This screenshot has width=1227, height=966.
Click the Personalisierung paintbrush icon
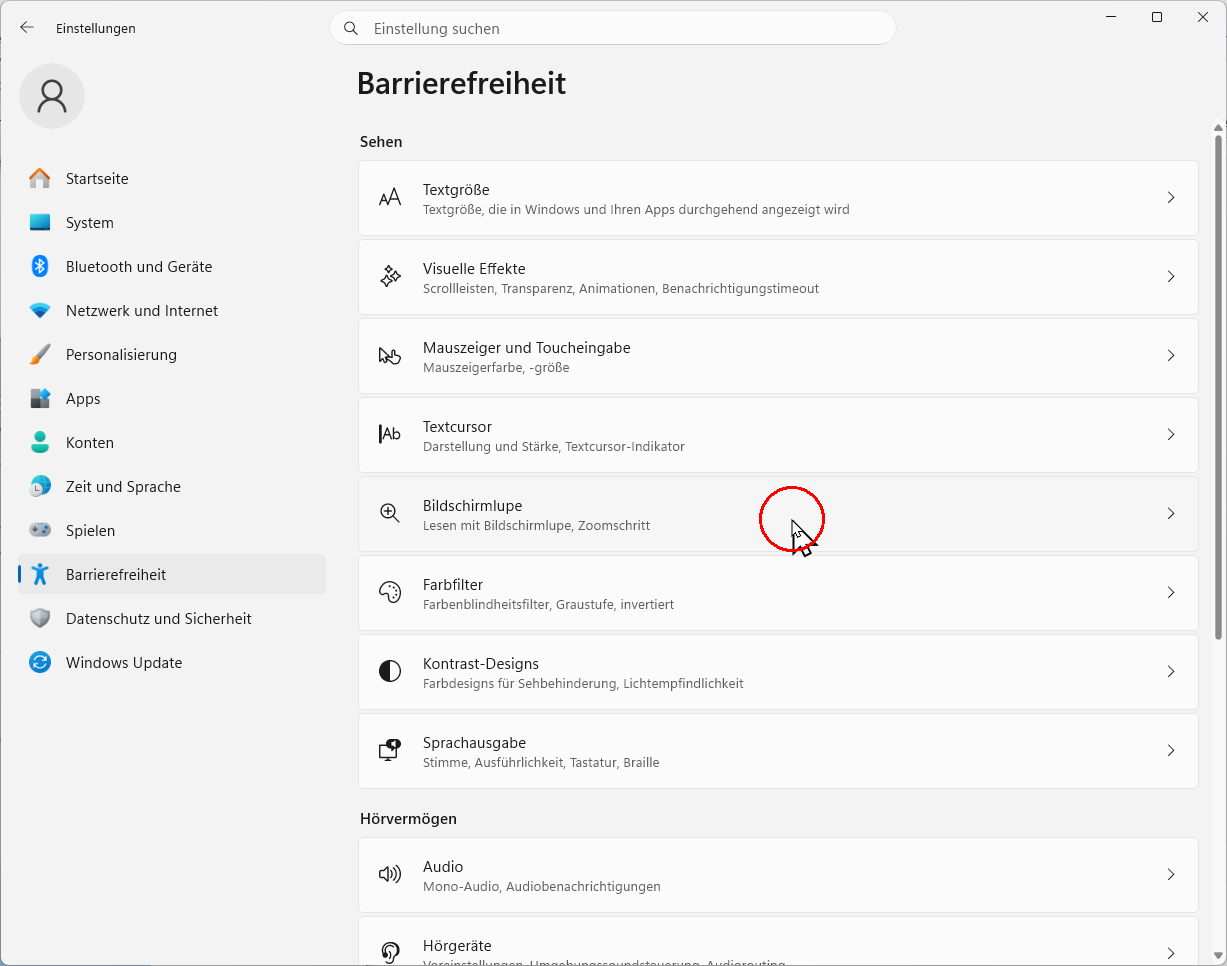40,355
